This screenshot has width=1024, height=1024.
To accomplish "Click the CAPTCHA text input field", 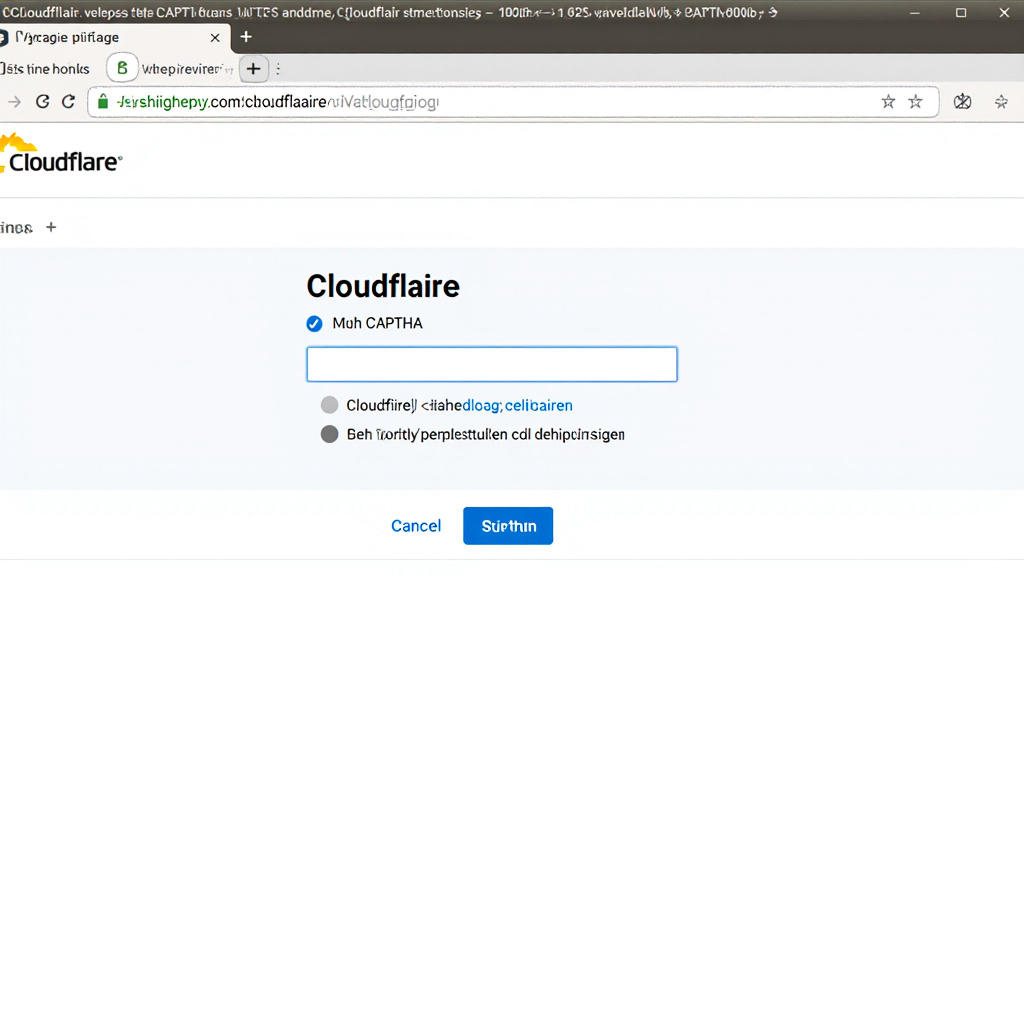I will point(492,364).
